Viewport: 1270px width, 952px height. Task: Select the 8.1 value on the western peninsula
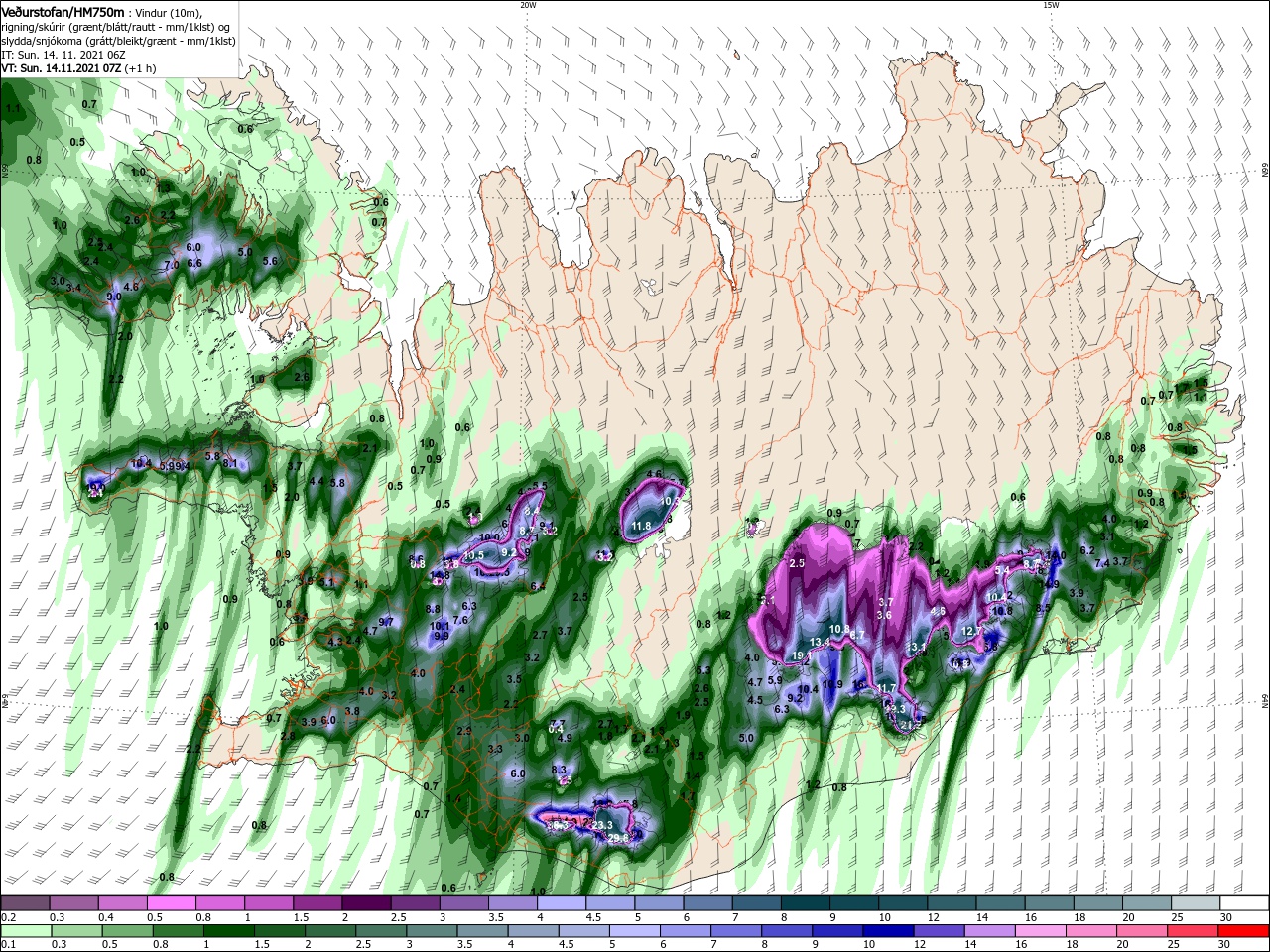[x=229, y=463]
